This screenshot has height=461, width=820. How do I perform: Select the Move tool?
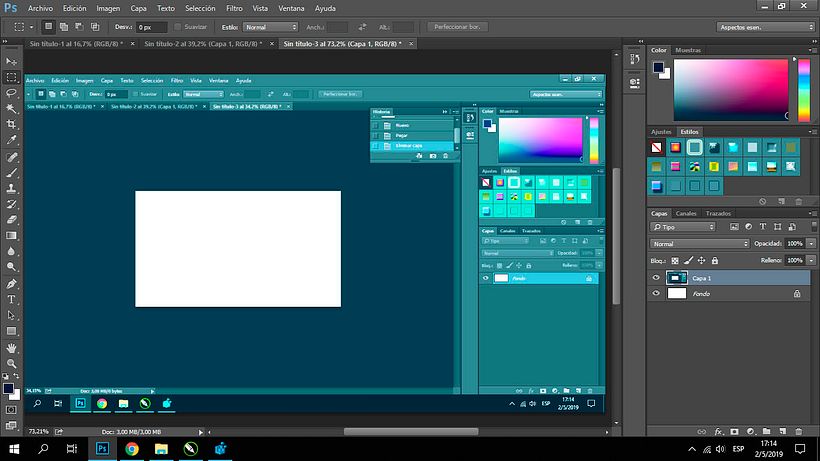pos(11,62)
